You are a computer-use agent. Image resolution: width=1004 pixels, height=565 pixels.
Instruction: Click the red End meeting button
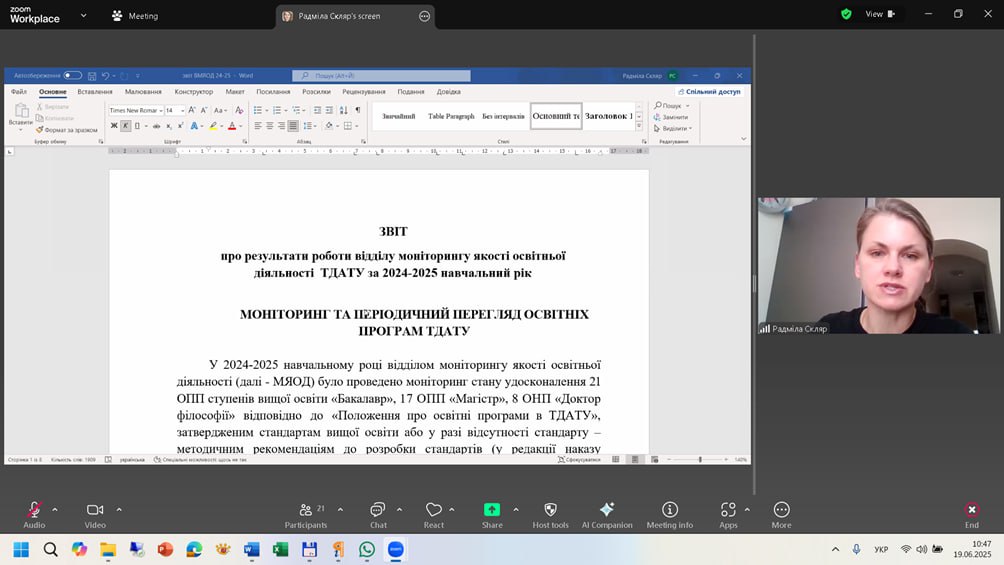point(971,510)
